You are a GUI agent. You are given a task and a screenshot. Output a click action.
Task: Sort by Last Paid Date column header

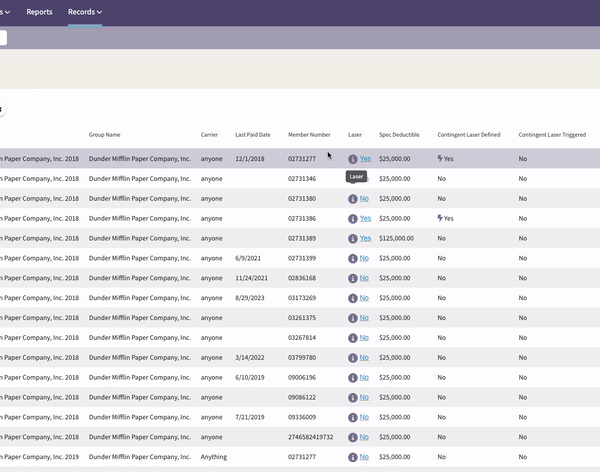[x=253, y=135]
